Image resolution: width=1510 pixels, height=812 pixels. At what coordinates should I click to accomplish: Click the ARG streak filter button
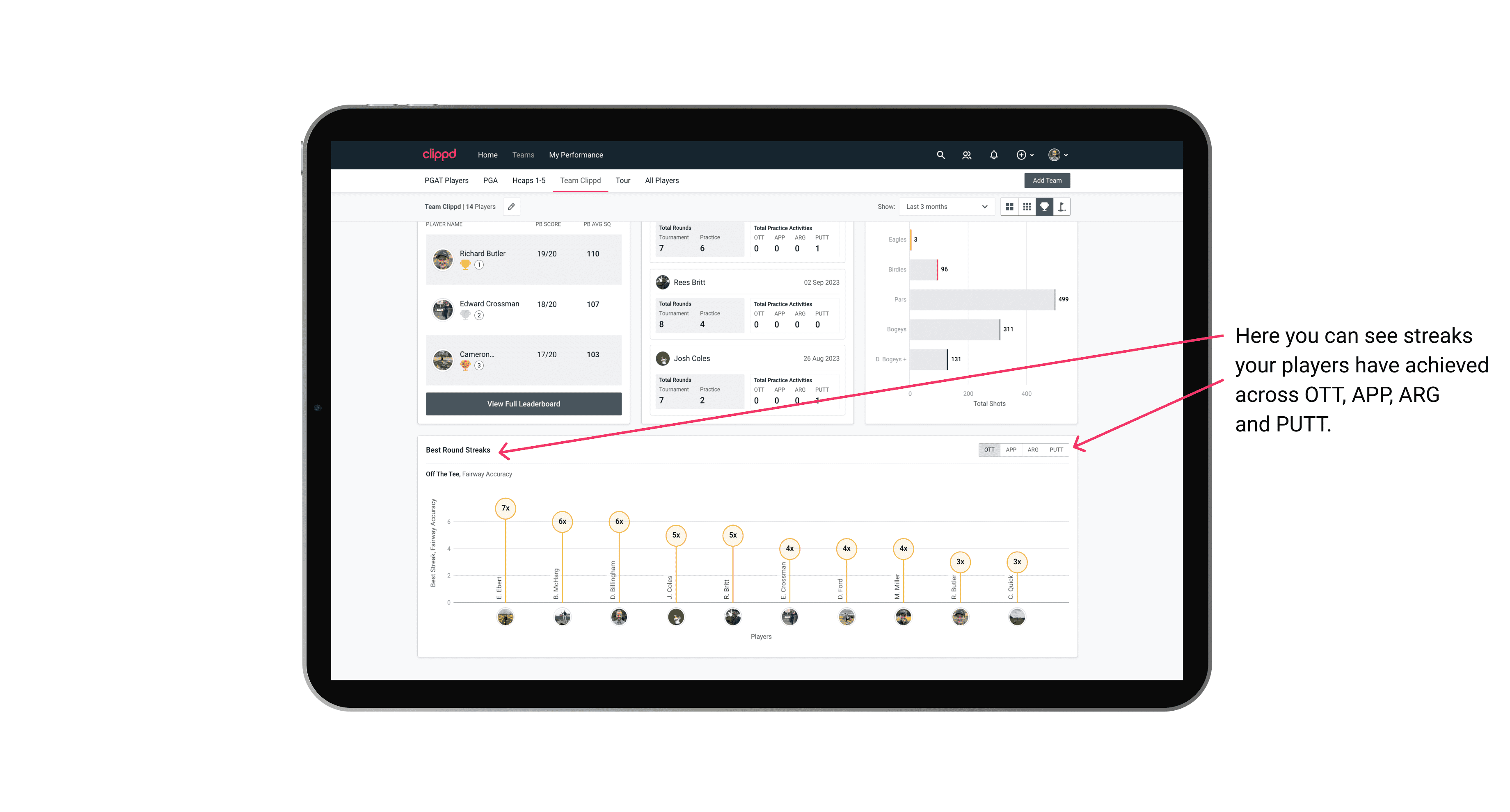click(x=1033, y=449)
